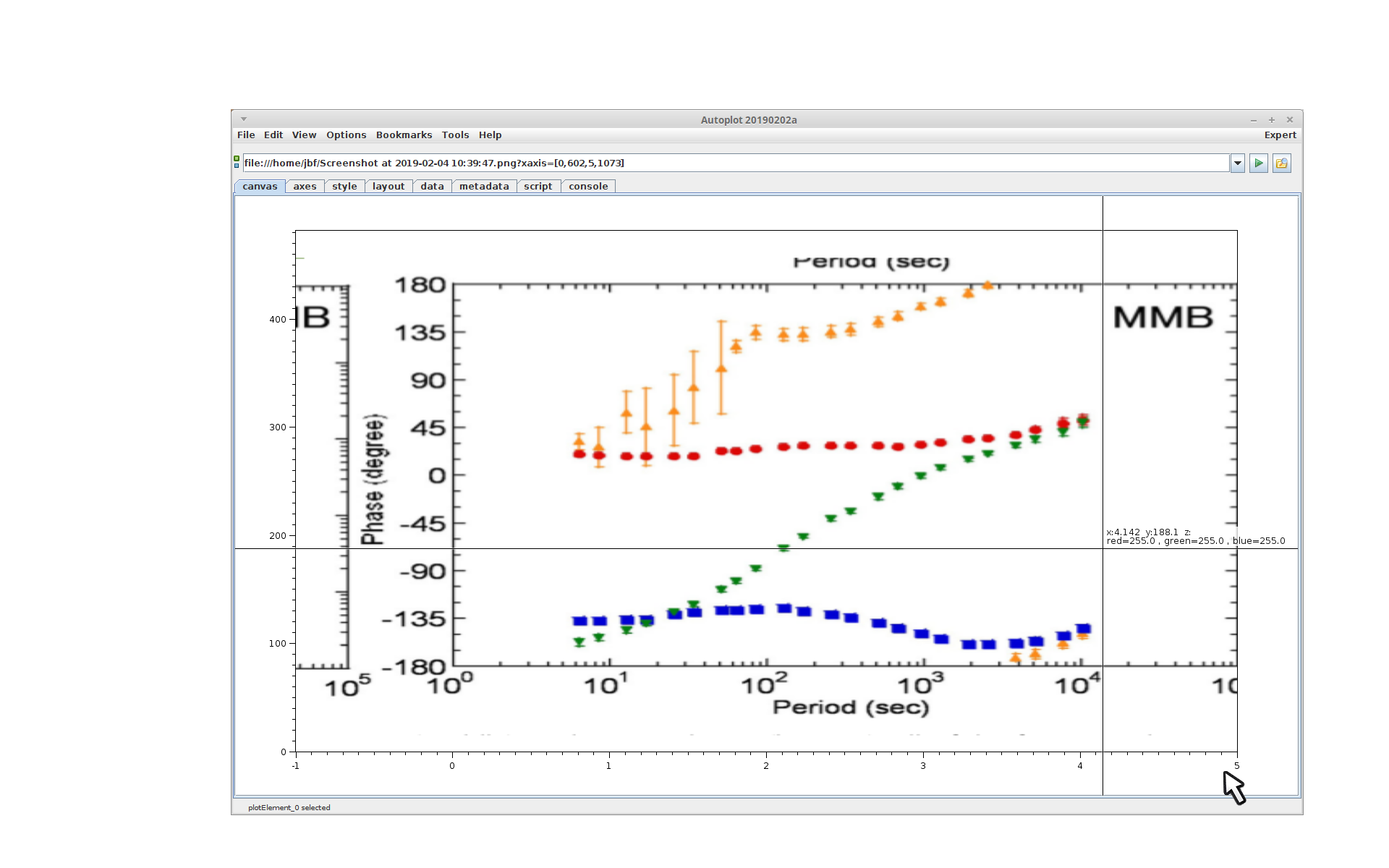
Task: Click the y-axis tick label 300
Action: tap(278, 427)
